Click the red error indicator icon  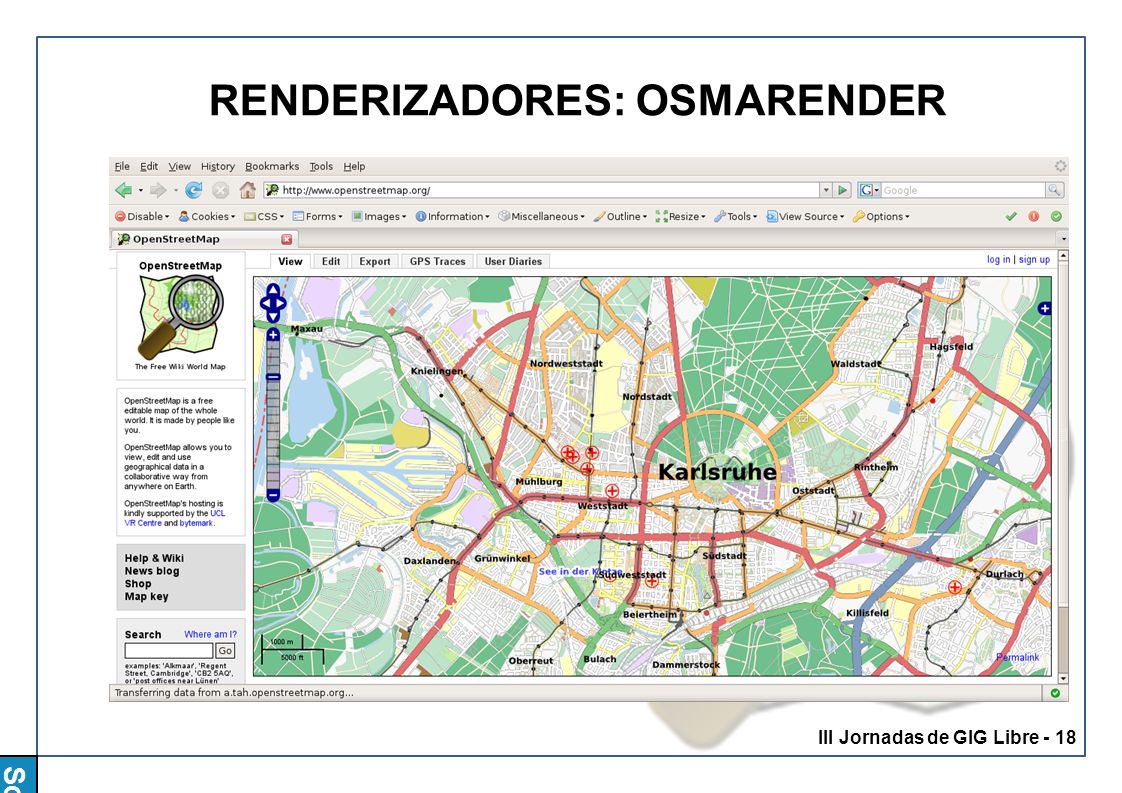(1033, 216)
